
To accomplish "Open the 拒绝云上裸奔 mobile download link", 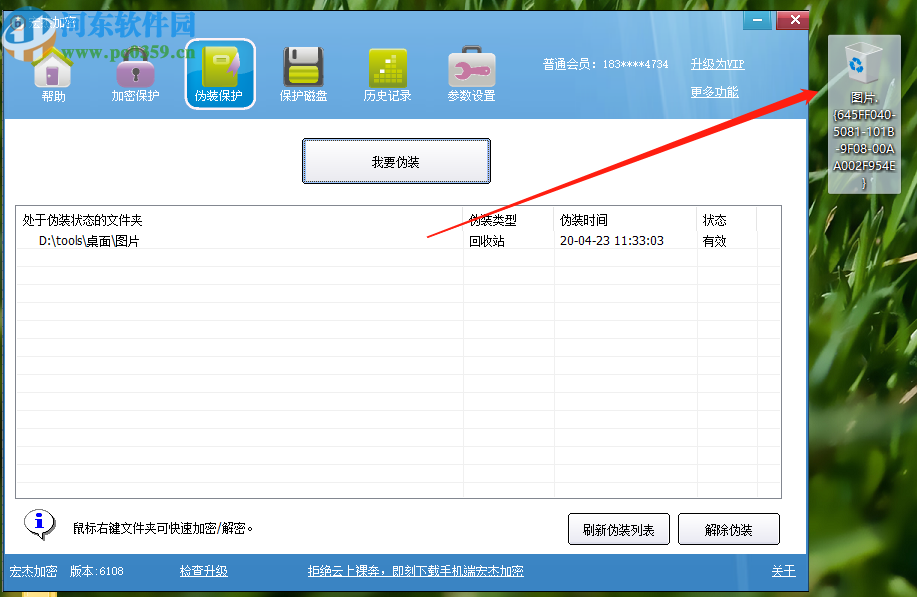I will click(416, 571).
